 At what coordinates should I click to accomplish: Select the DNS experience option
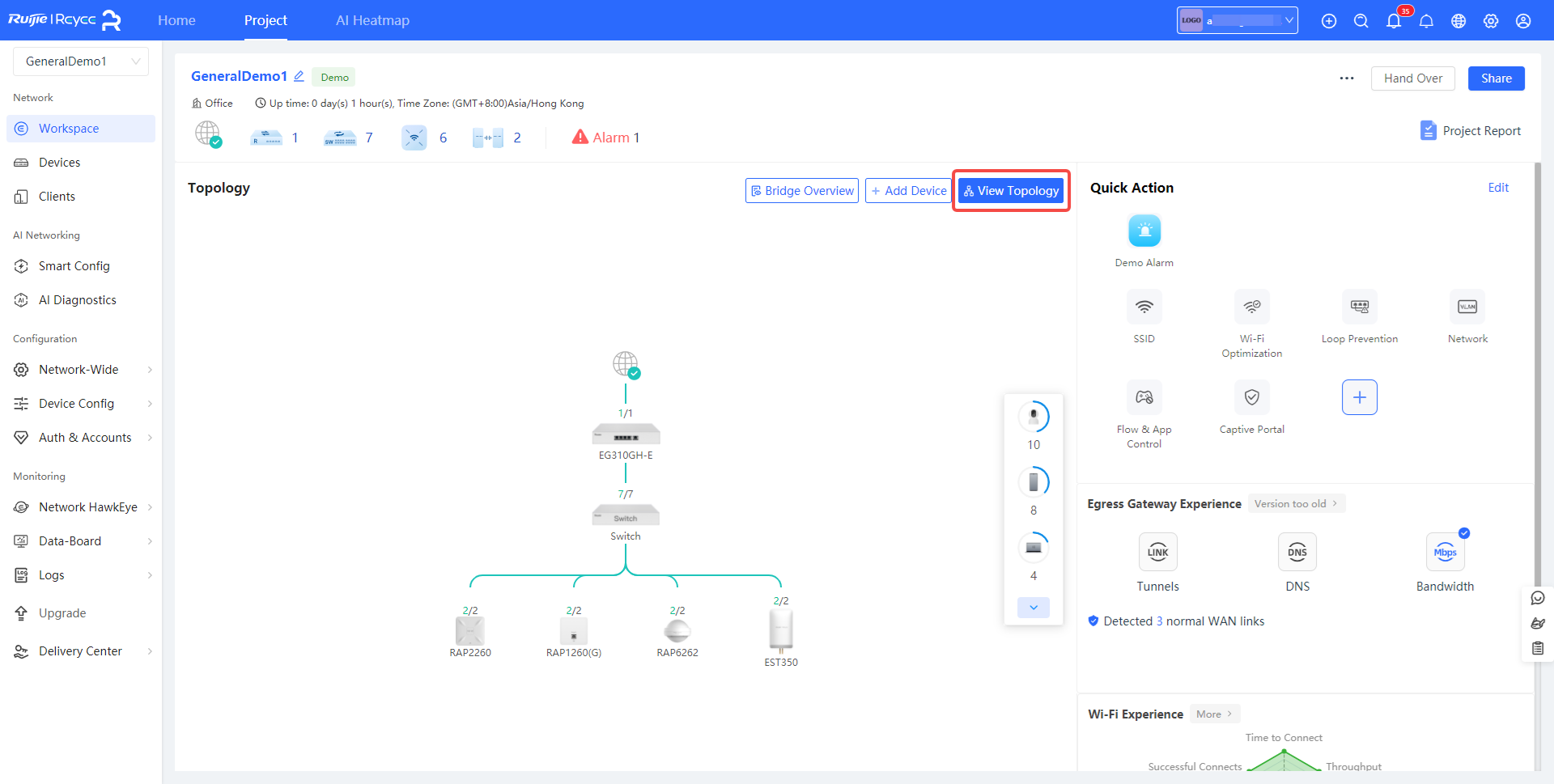pyautogui.click(x=1297, y=553)
